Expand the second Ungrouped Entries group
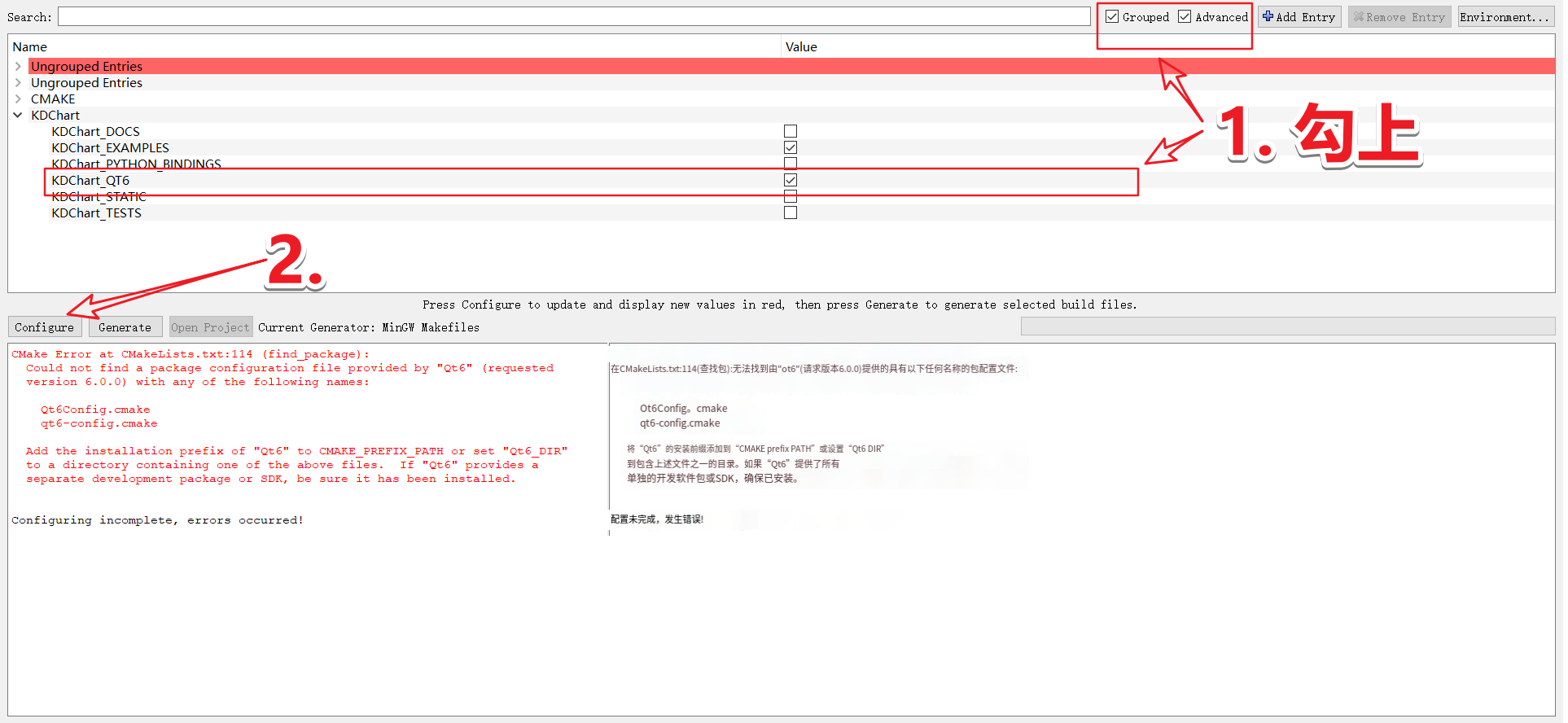This screenshot has width=1568, height=723. (x=18, y=82)
